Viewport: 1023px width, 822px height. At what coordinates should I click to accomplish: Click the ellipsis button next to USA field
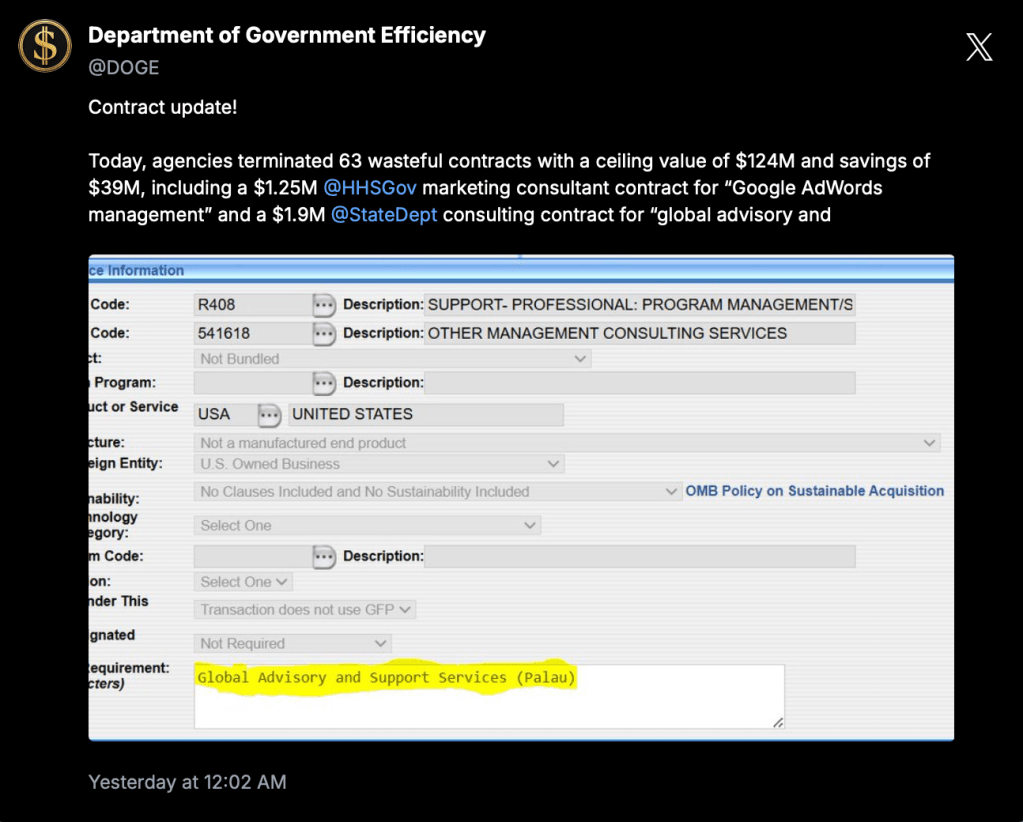pyautogui.click(x=269, y=415)
